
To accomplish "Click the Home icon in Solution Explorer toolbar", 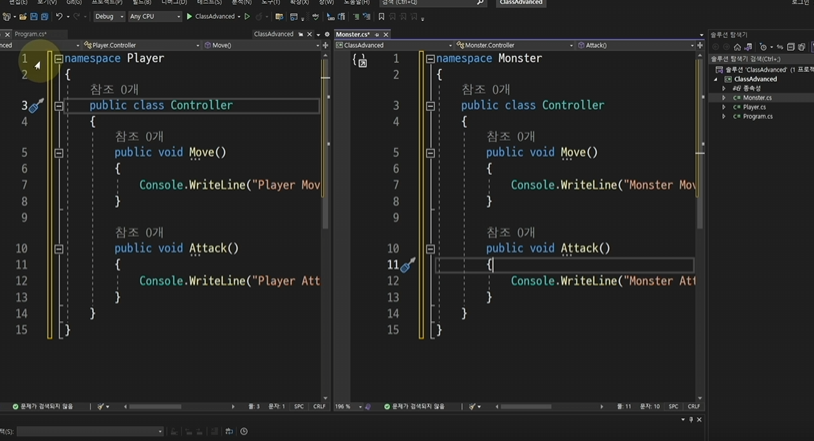I will pos(737,47).
